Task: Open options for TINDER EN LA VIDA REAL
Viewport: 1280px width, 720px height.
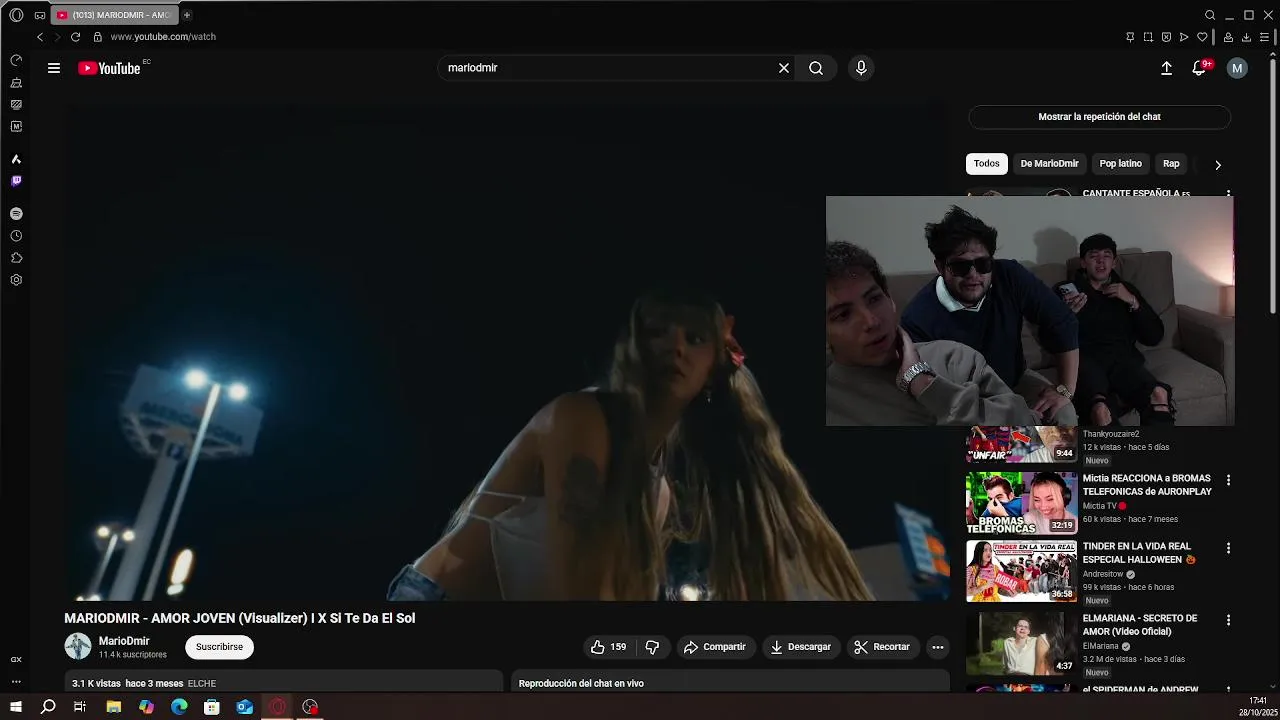Action: tap(1229, 548)
